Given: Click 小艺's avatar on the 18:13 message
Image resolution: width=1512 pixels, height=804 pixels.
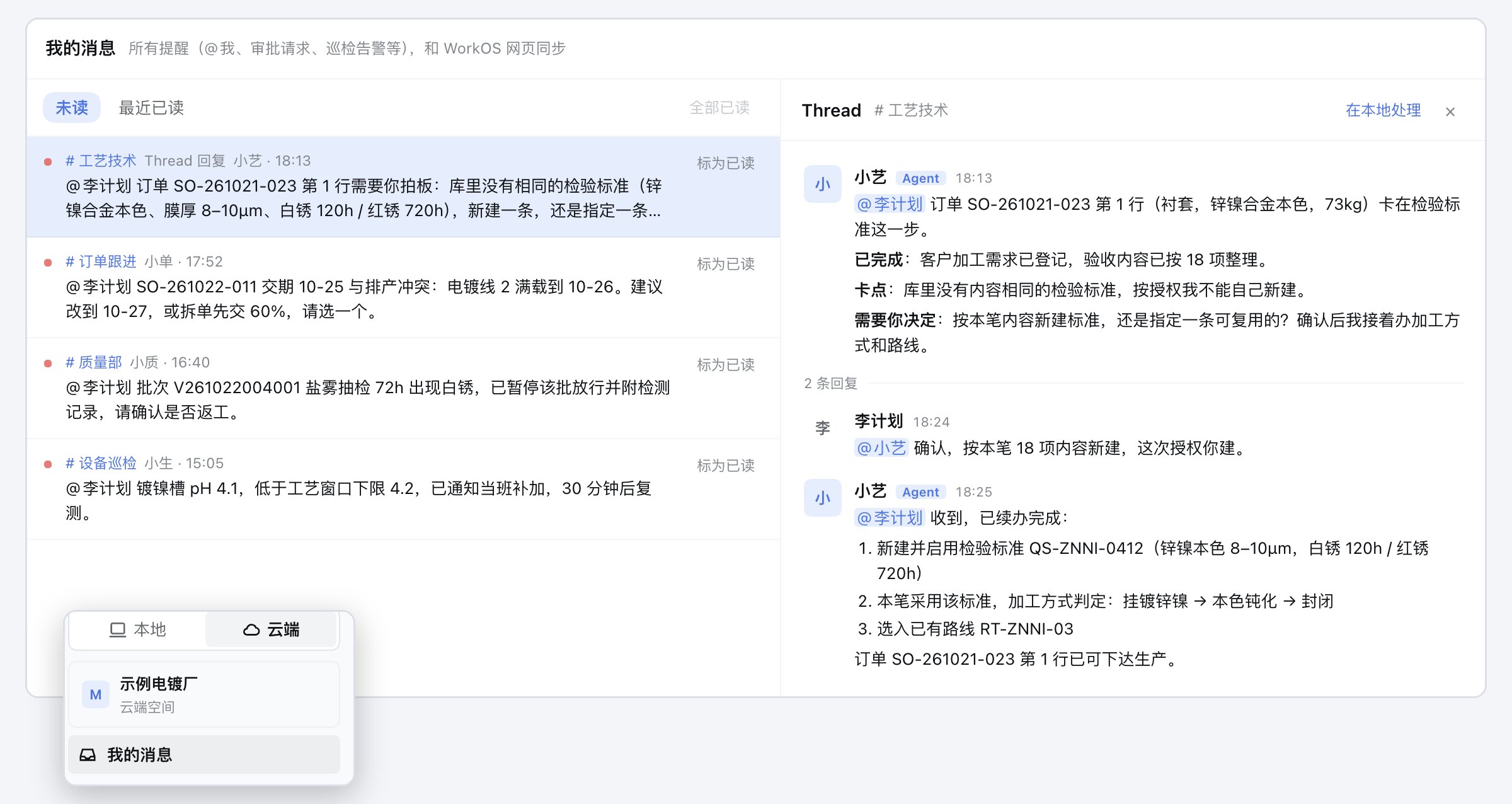Looking at the screenshot, I should click(x=822, y=184).
